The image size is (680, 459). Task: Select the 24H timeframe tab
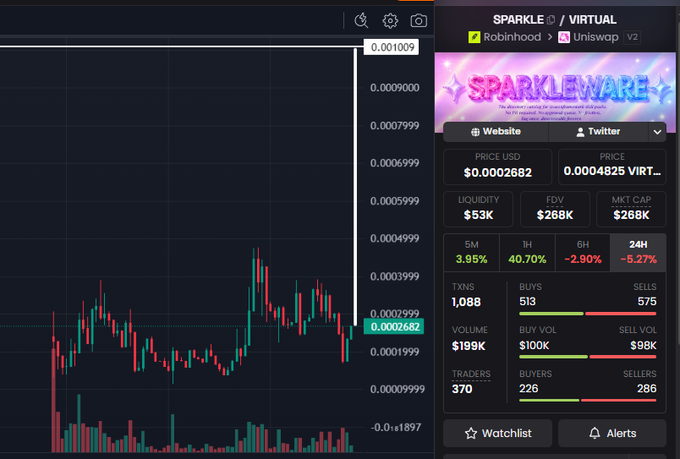pos(638,252)
